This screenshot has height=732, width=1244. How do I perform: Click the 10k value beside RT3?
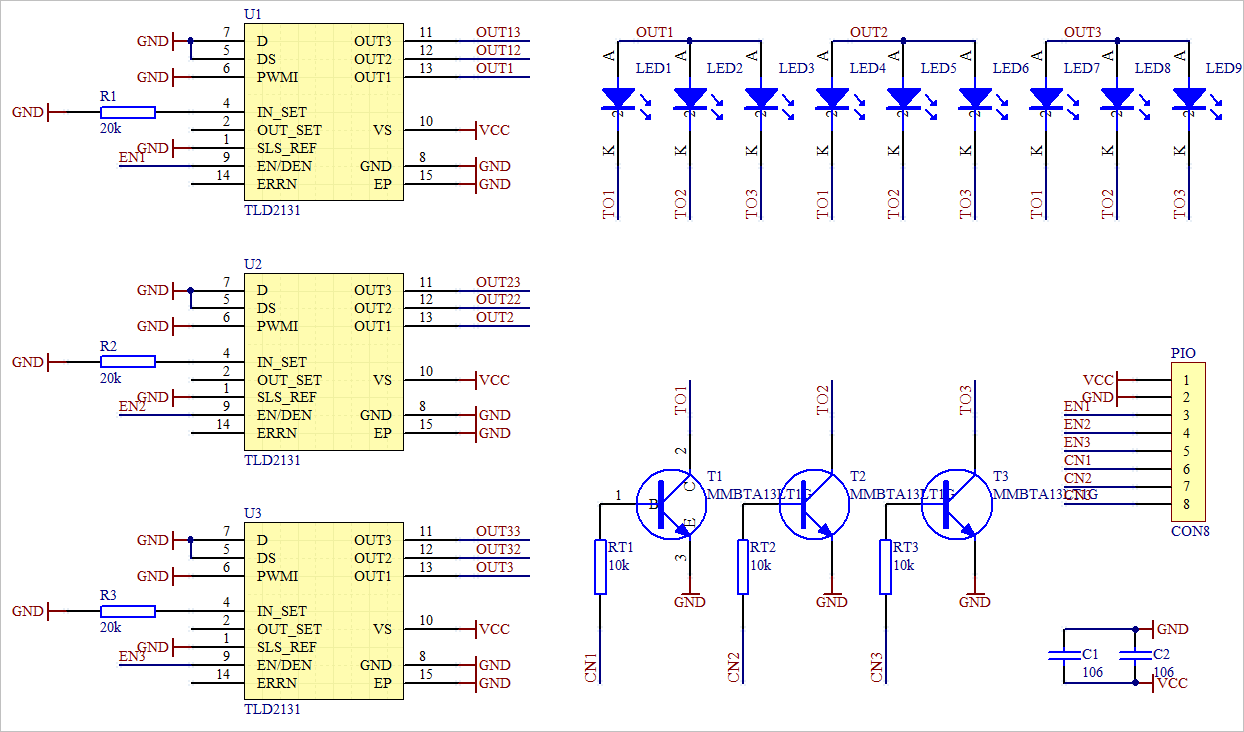coord(904,565)
